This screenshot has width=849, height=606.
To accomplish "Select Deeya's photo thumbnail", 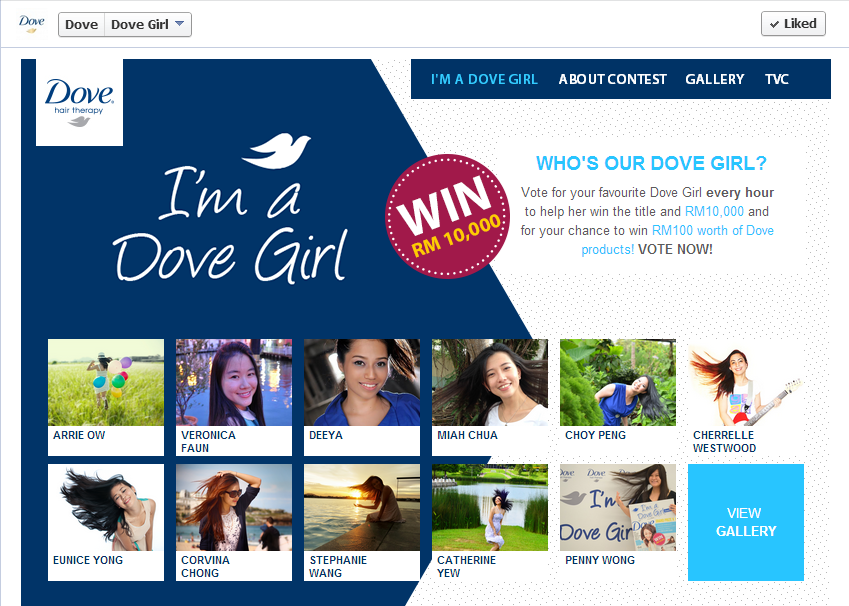I will [362, 382].
